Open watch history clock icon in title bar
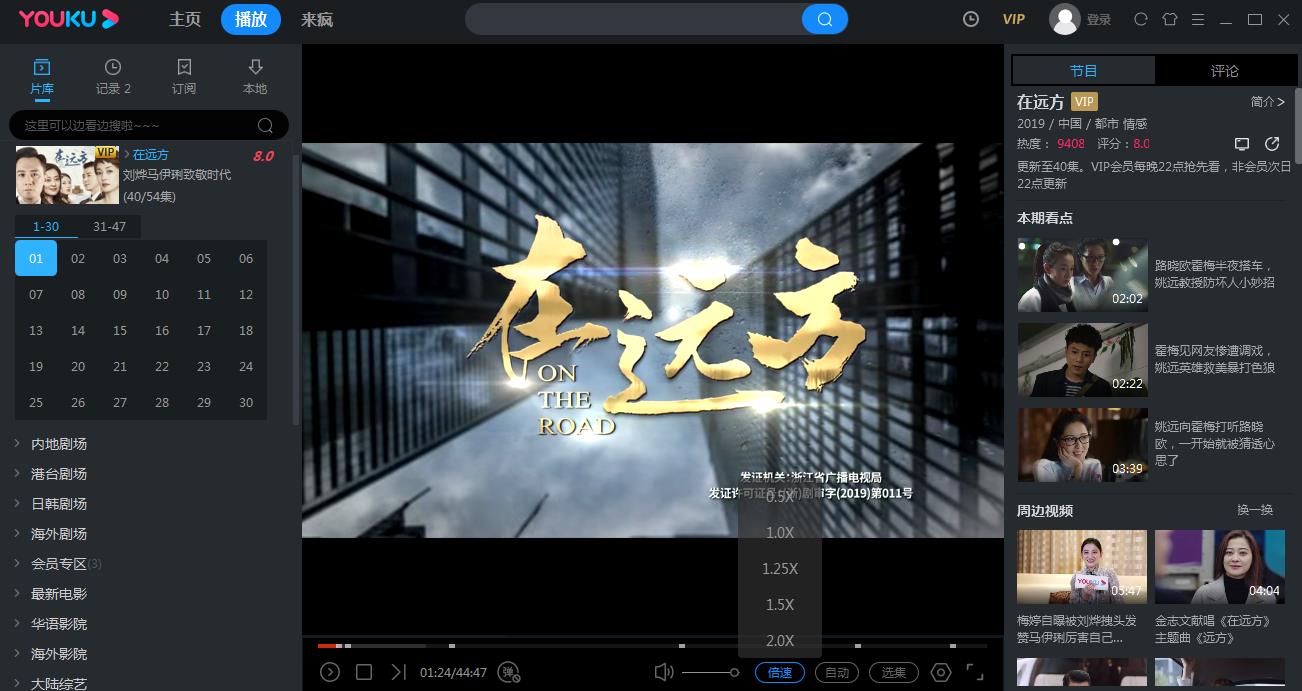1302x691 pixels. point(970,19)
